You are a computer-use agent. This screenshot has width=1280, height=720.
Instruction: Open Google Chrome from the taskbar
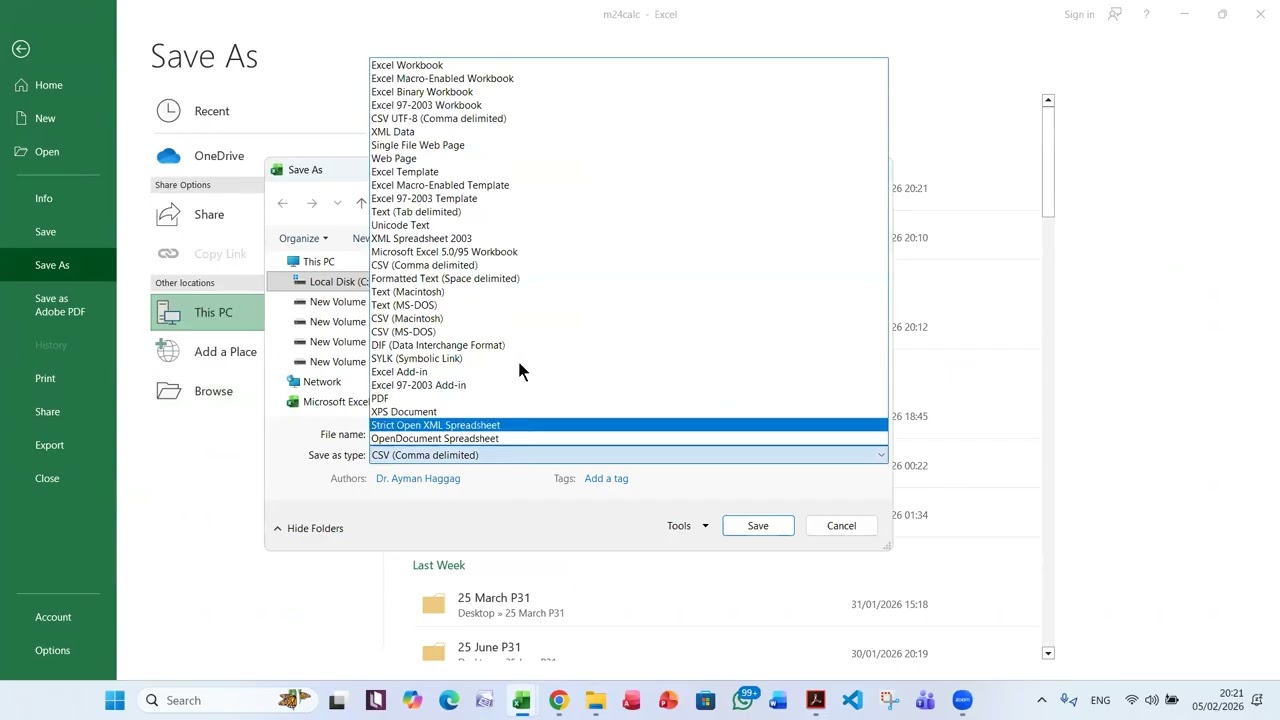[558, 700]
